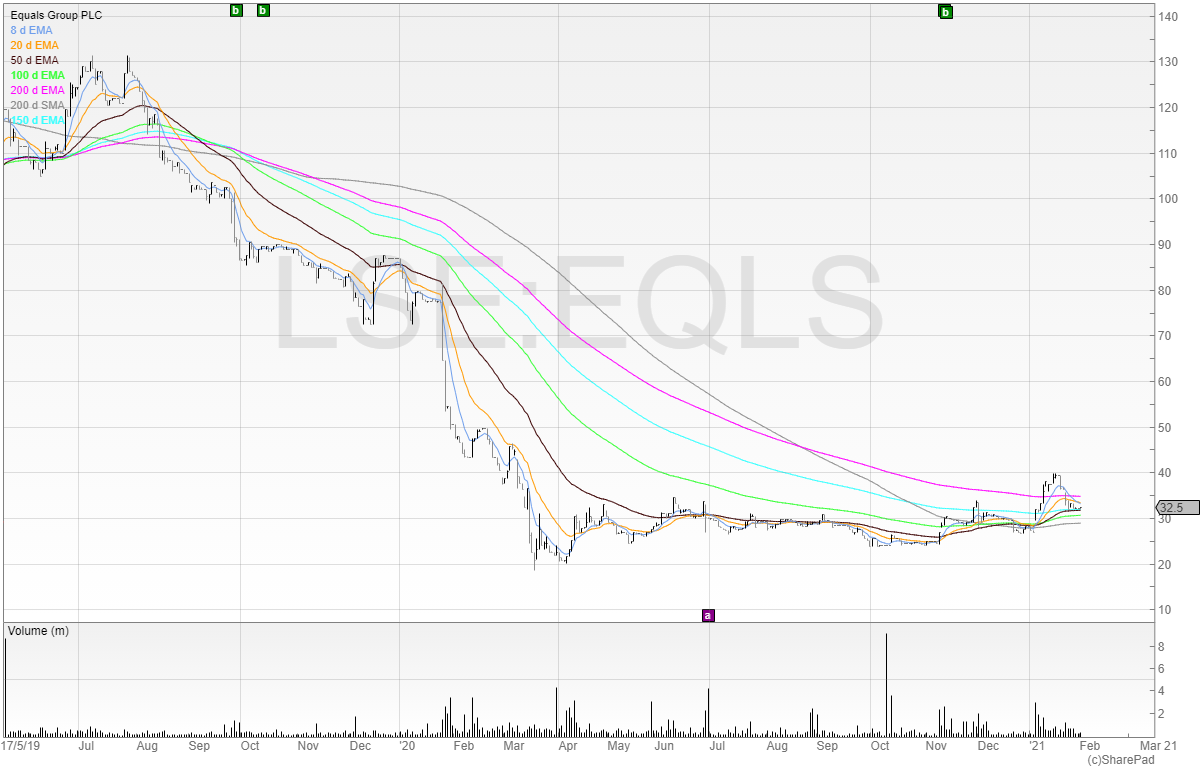Viewport: 1200px width, 768px height.
Task: Click the 50 price axis label
Action: (1167, 427)
